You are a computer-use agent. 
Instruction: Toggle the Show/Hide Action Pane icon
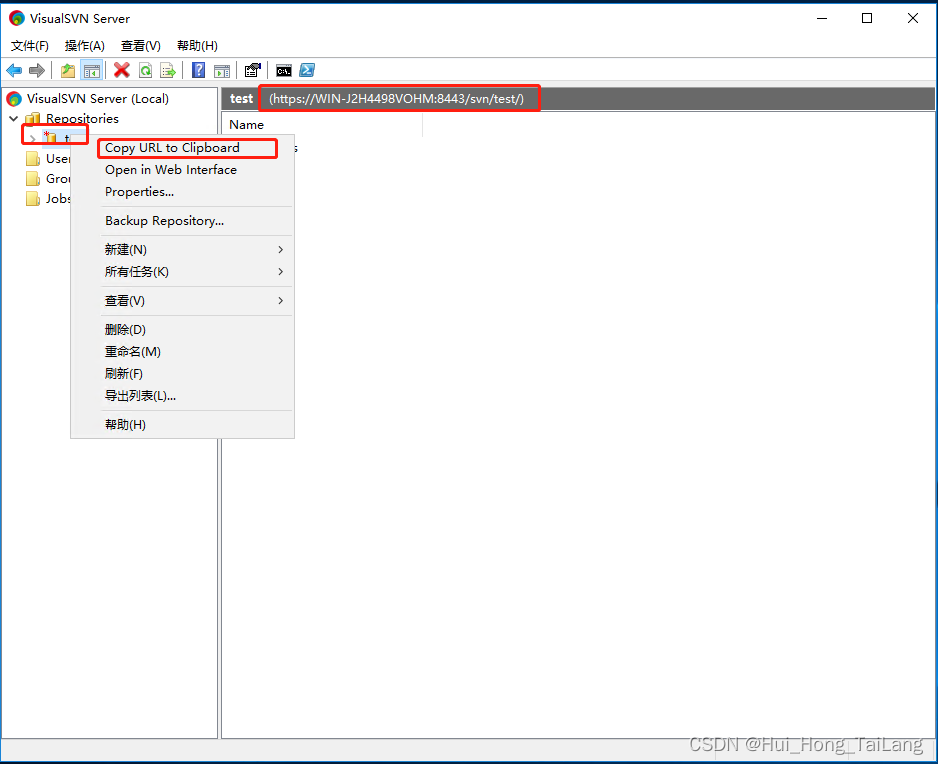click(x=222, y=71)
